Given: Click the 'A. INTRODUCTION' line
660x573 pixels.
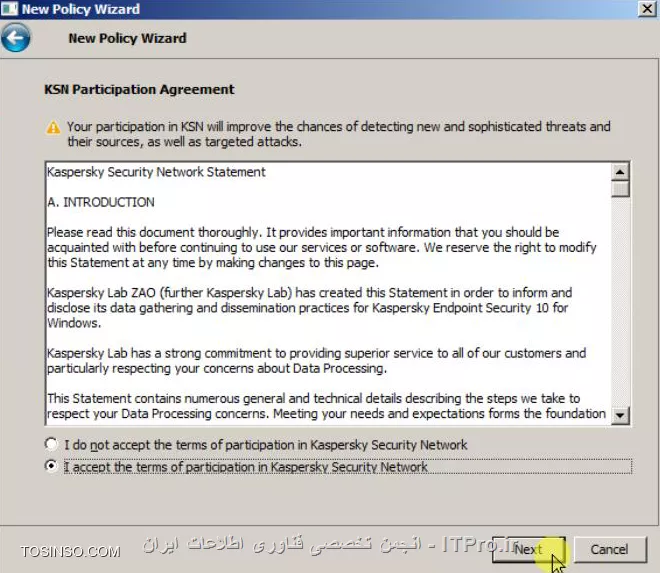Looking at the screenshot, I should [x=101, y=202].
